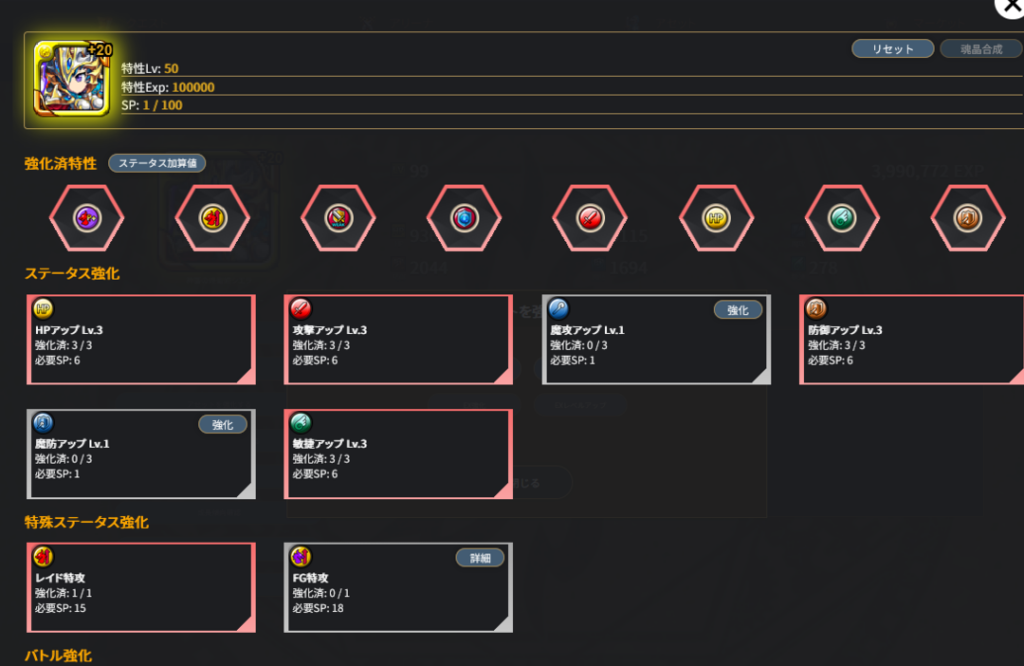Open 詳細 for the FG特攻 trait
This screenshot has width=1024, height=666.
point(479,558)
